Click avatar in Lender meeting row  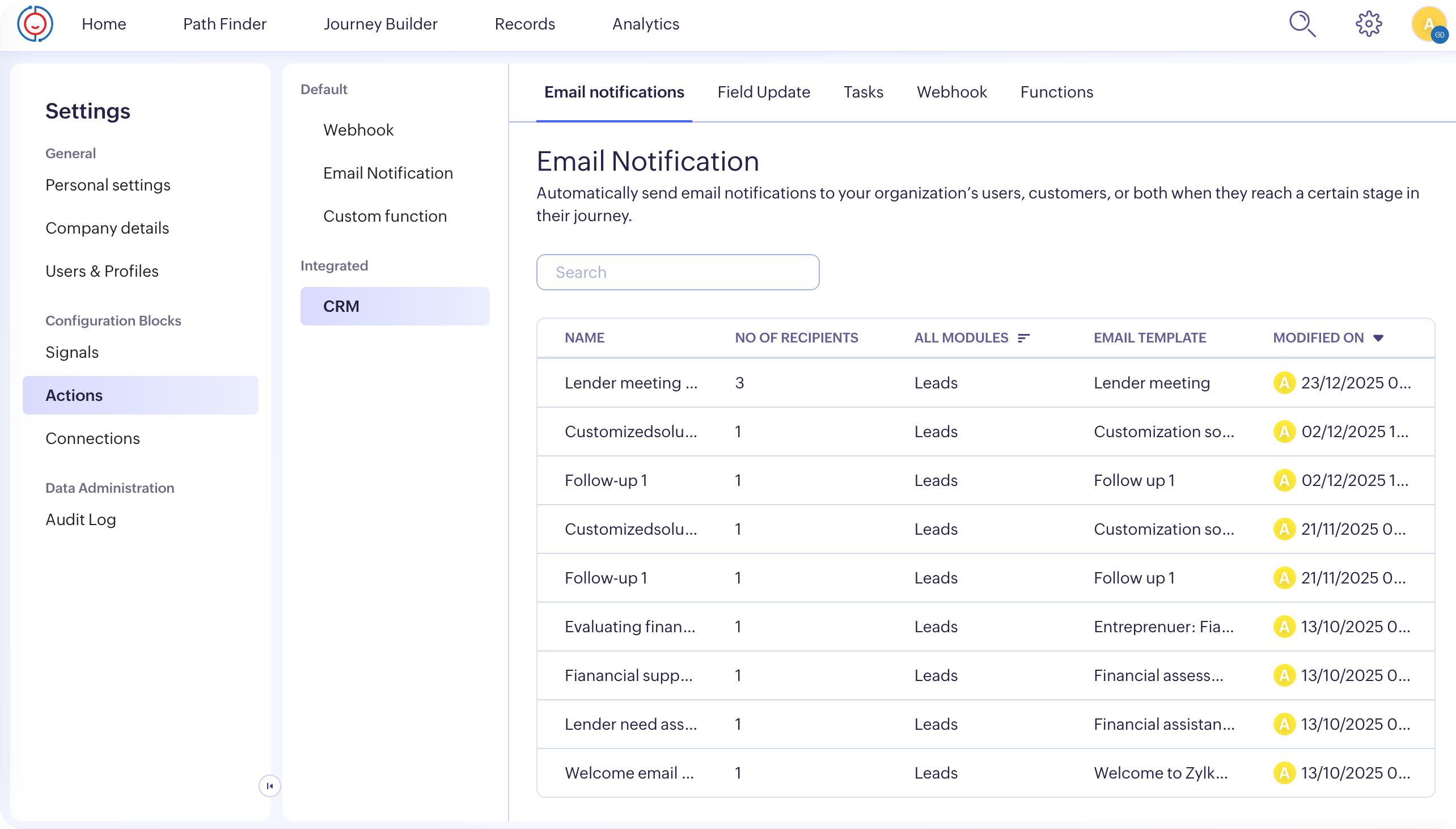(1284, 383)
